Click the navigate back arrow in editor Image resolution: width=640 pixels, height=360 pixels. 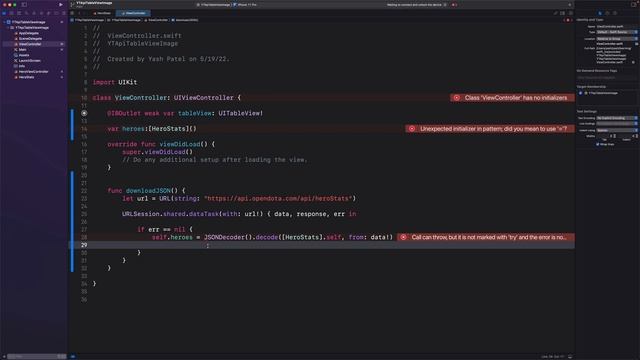[80, 13]
